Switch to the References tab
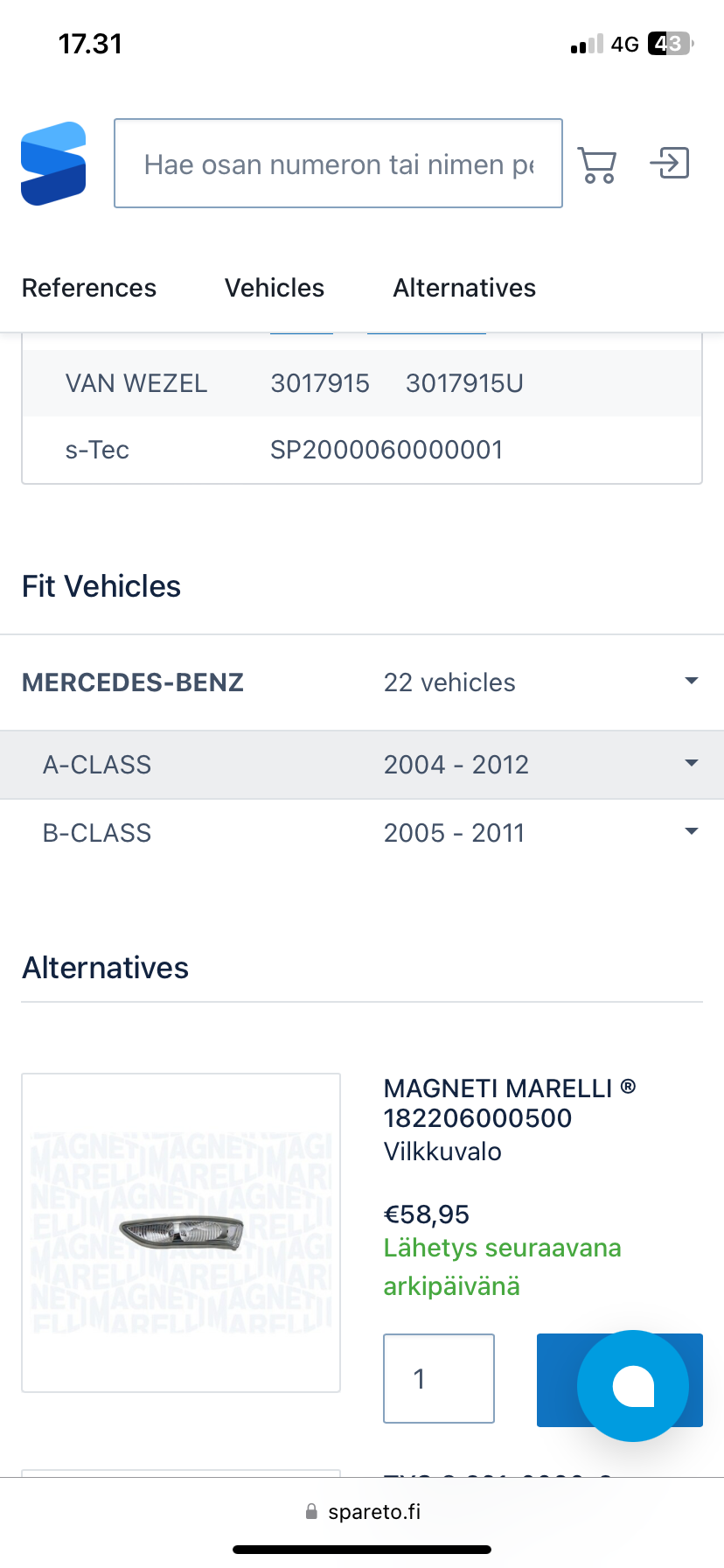The image size is (724, 1568). 89,288
